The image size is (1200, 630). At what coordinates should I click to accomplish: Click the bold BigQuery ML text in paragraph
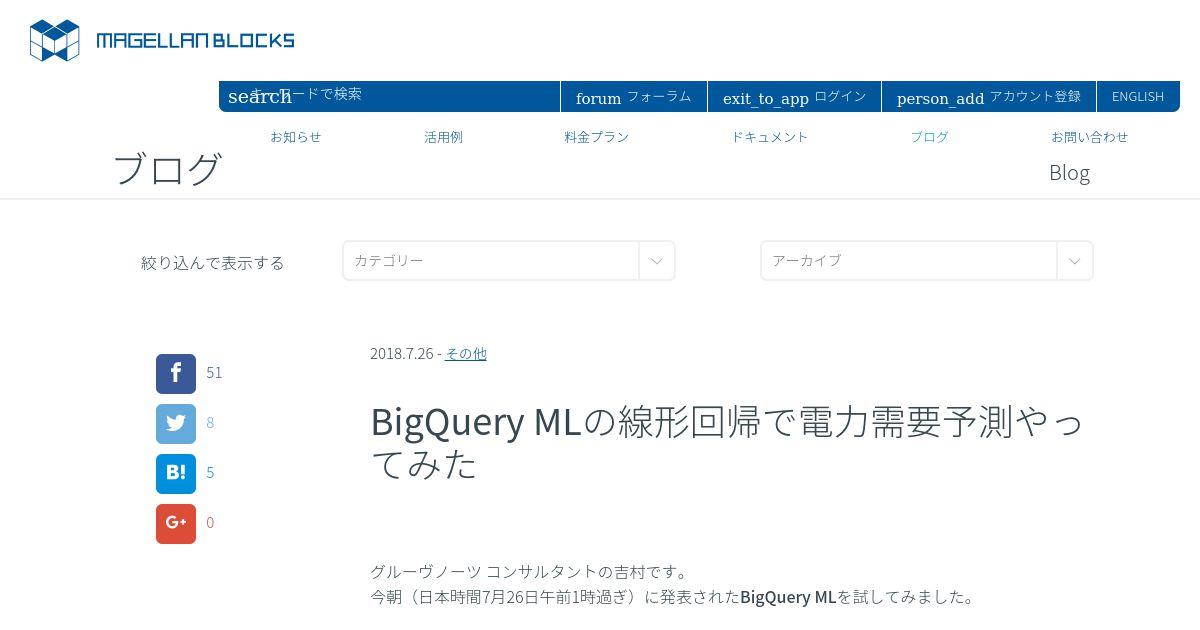(788, 597)
